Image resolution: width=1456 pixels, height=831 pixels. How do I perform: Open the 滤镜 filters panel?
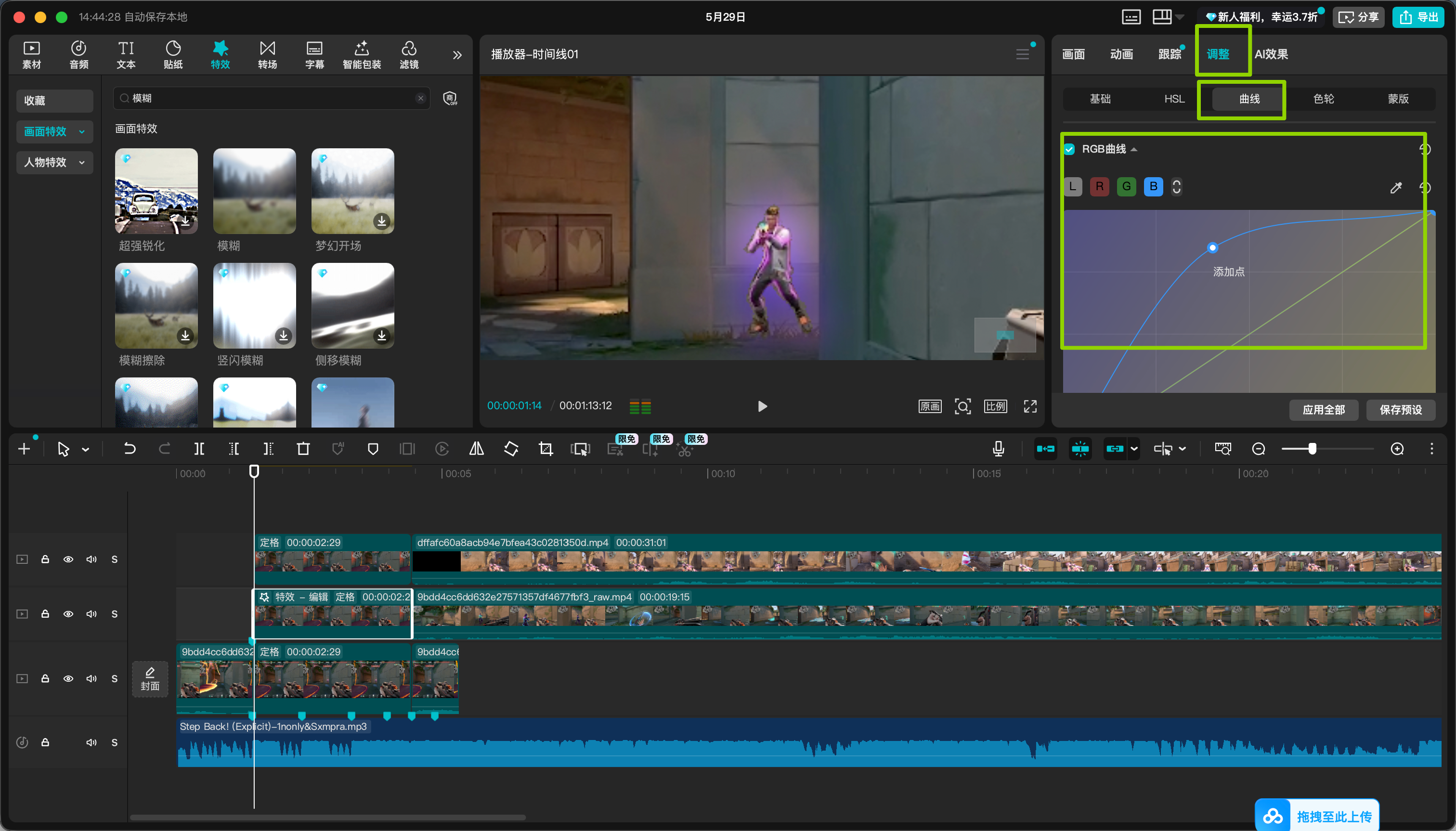[x=409, y=55]
